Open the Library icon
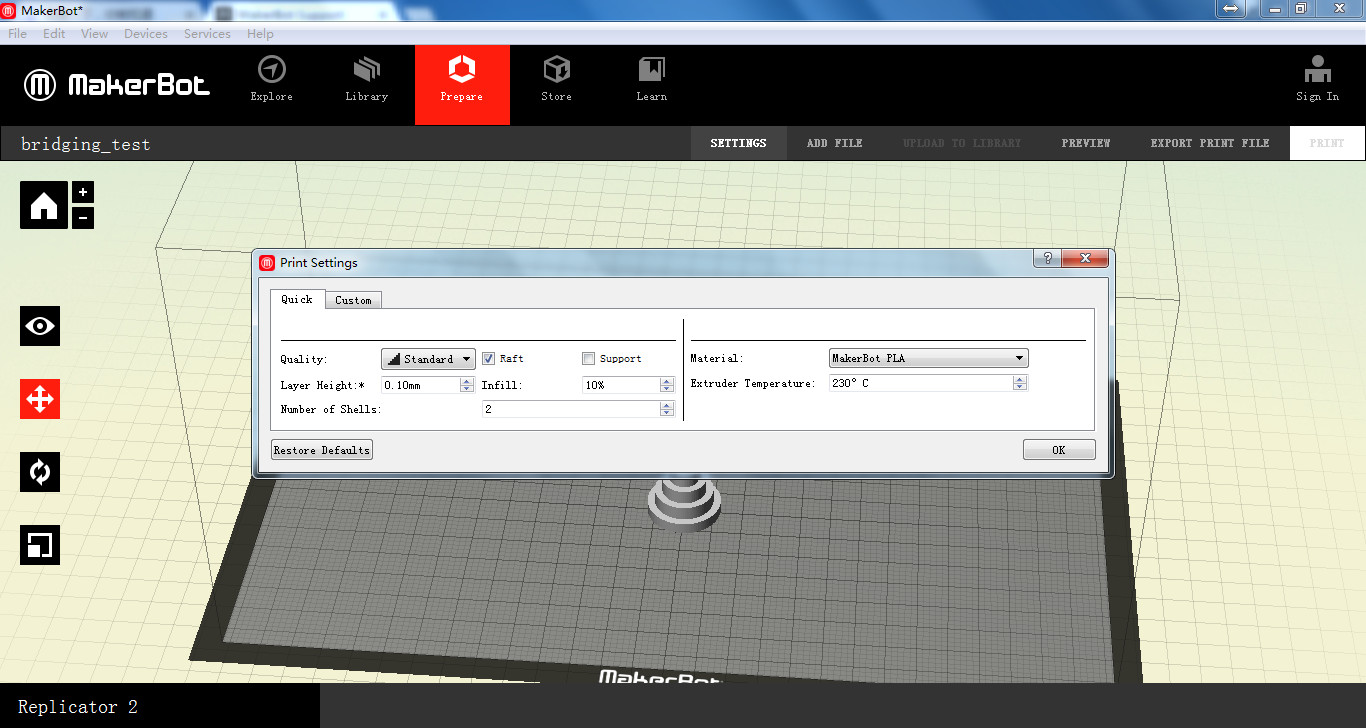The width and height of the screenshot is (1366, 728). pyautogui.click(x=367, y=70)
